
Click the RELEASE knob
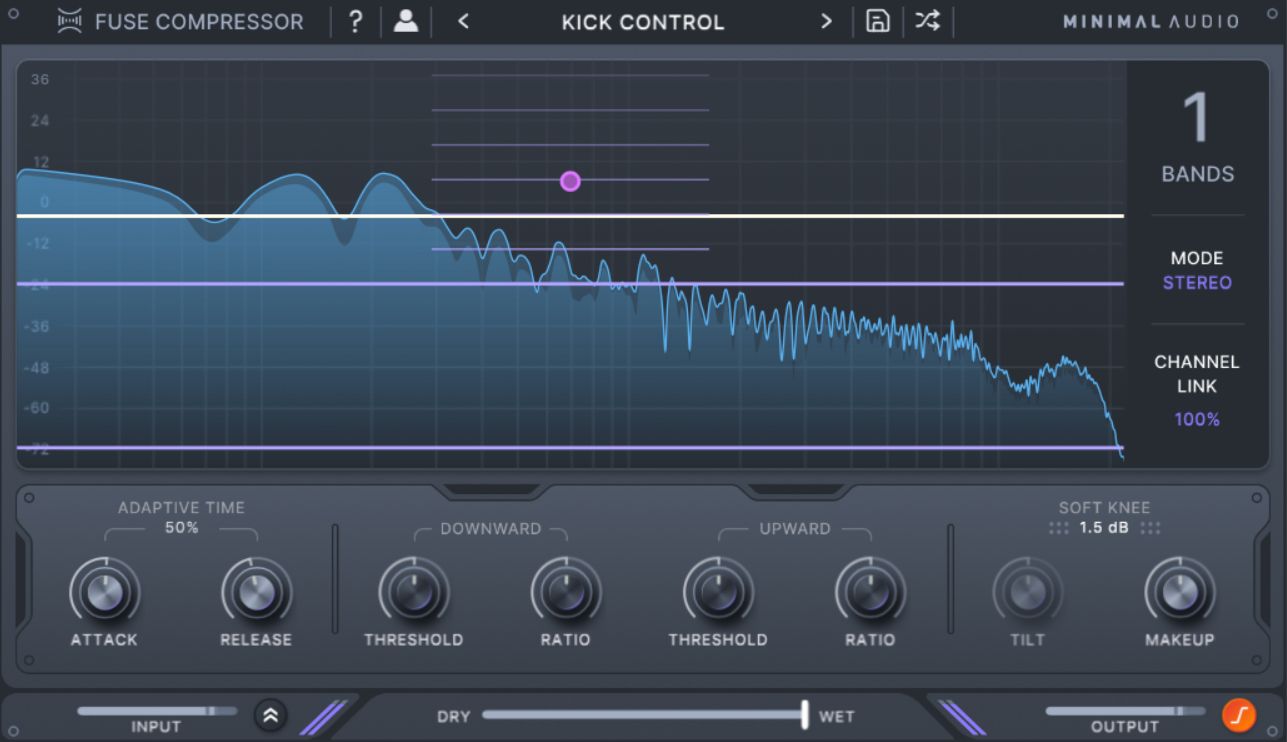pyautogui.click(x=256, y=593)
